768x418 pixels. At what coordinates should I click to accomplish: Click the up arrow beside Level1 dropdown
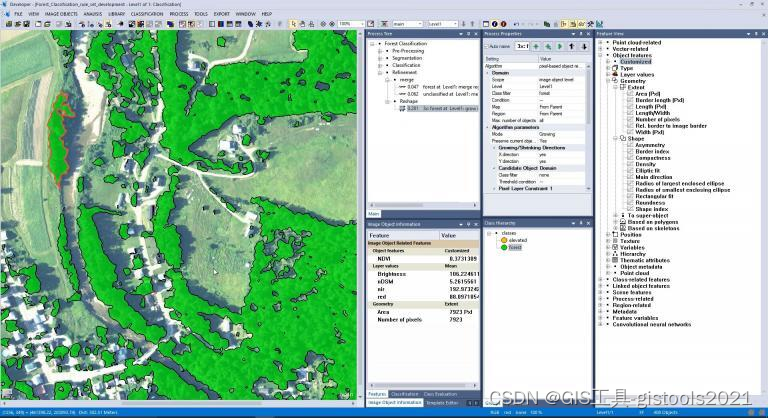(x=473, y=24)
